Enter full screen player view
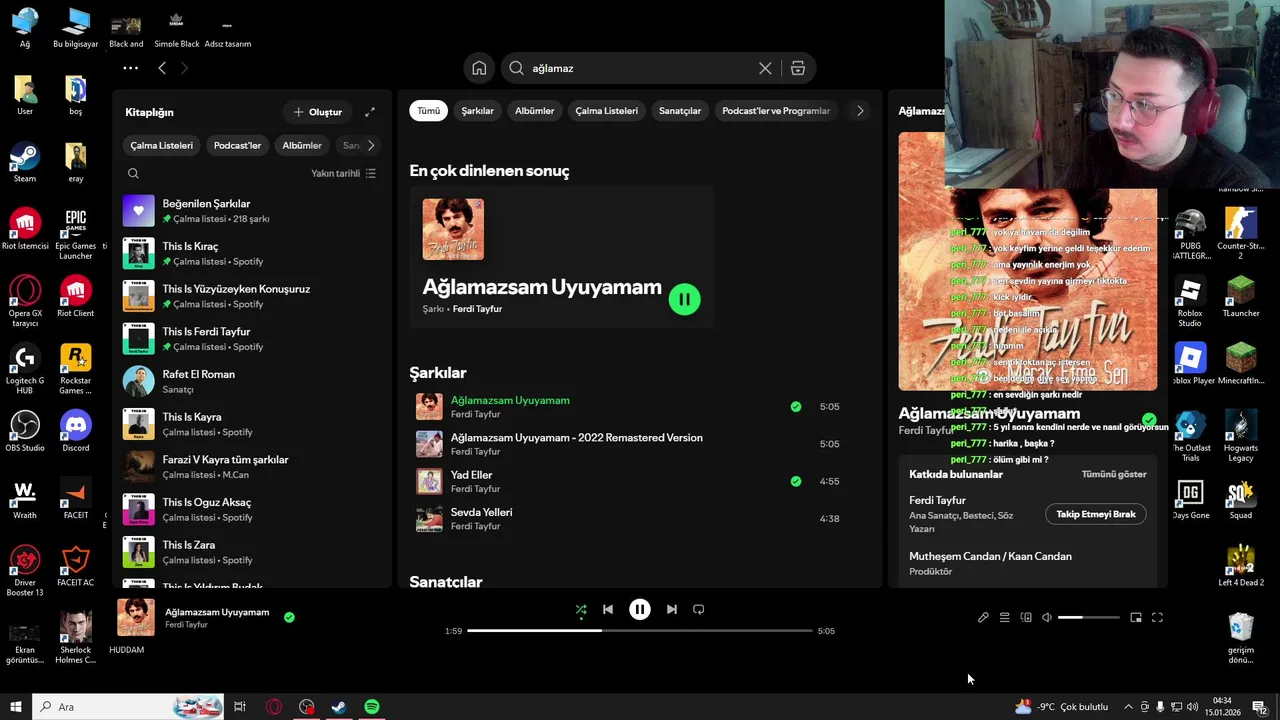 tap(1157, 618)
